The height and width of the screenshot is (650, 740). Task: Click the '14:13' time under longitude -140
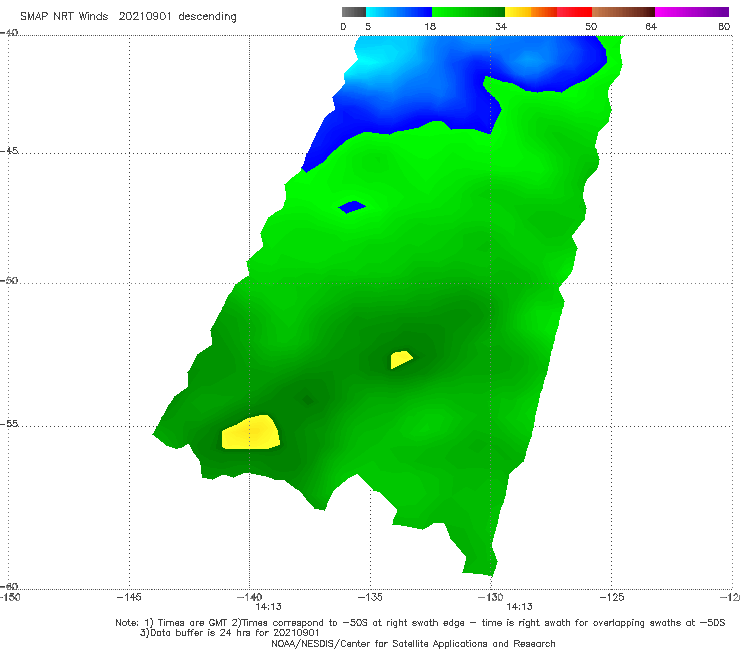[269, 607]
